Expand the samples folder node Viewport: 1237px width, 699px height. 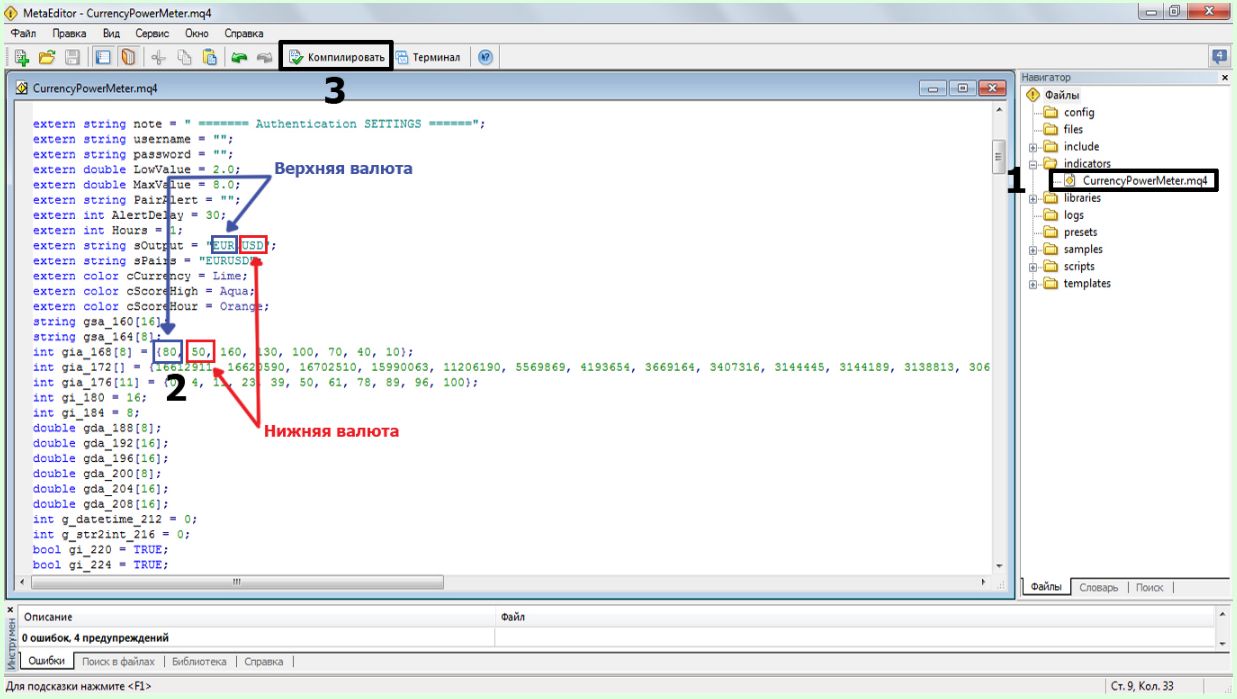coord(1033,249)
